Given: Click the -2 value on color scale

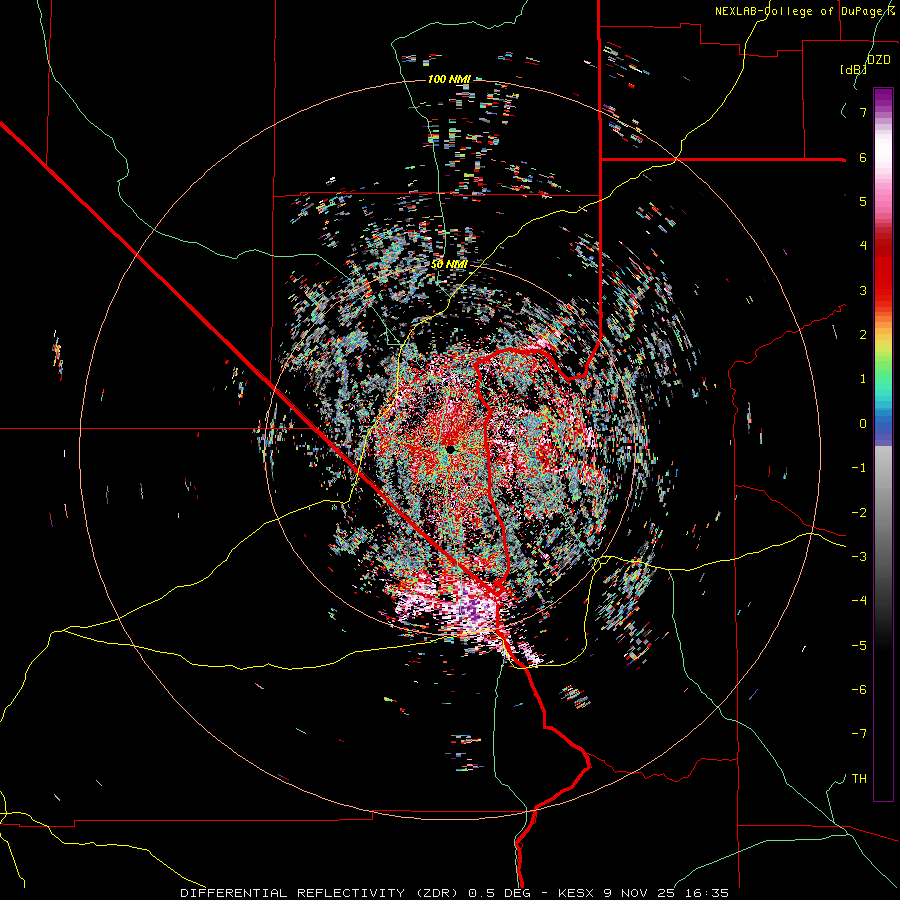Looking at the screenshot, I should click(859, 513).
